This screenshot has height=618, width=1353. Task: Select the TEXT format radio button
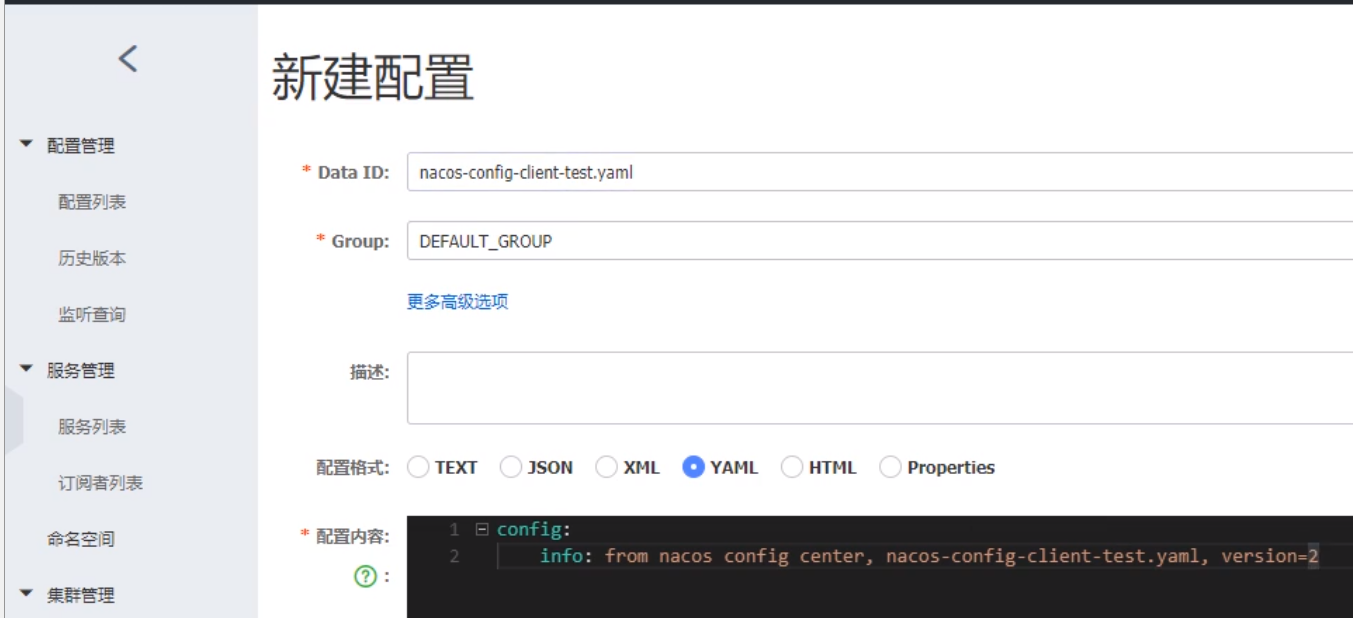[418, 467]
